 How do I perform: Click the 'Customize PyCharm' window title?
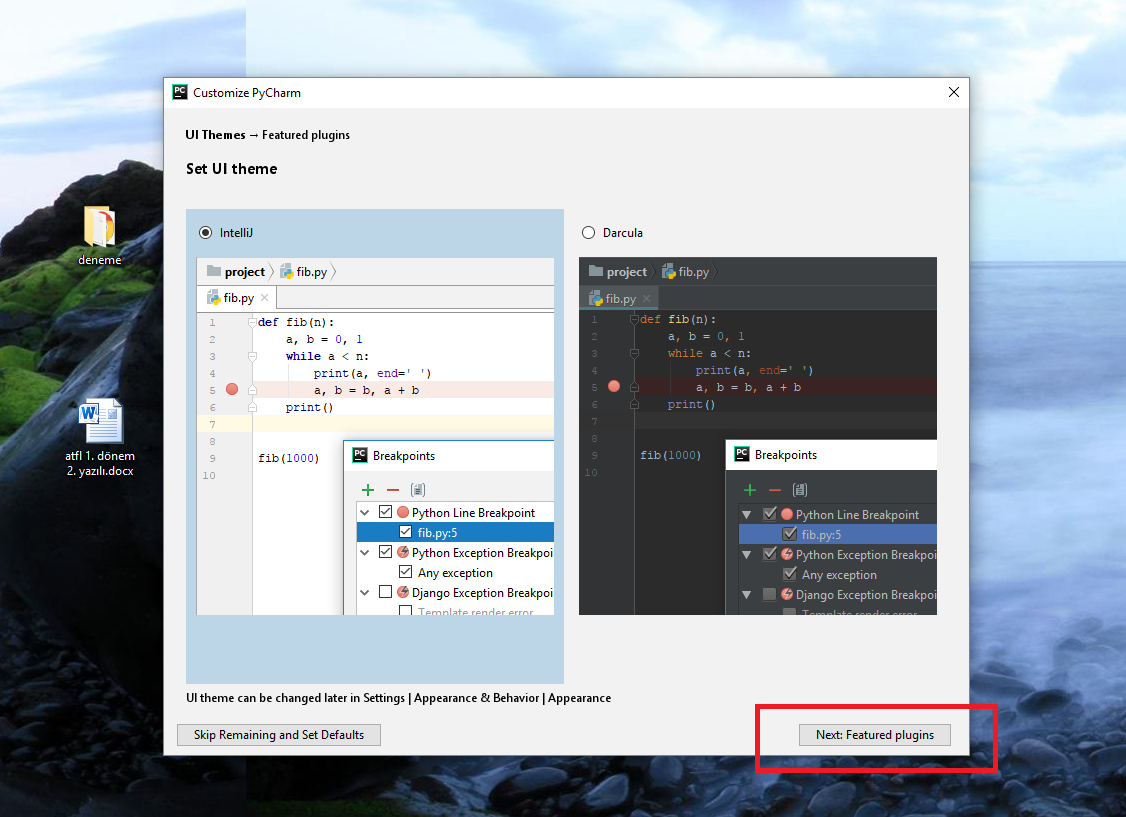point(247,93)
